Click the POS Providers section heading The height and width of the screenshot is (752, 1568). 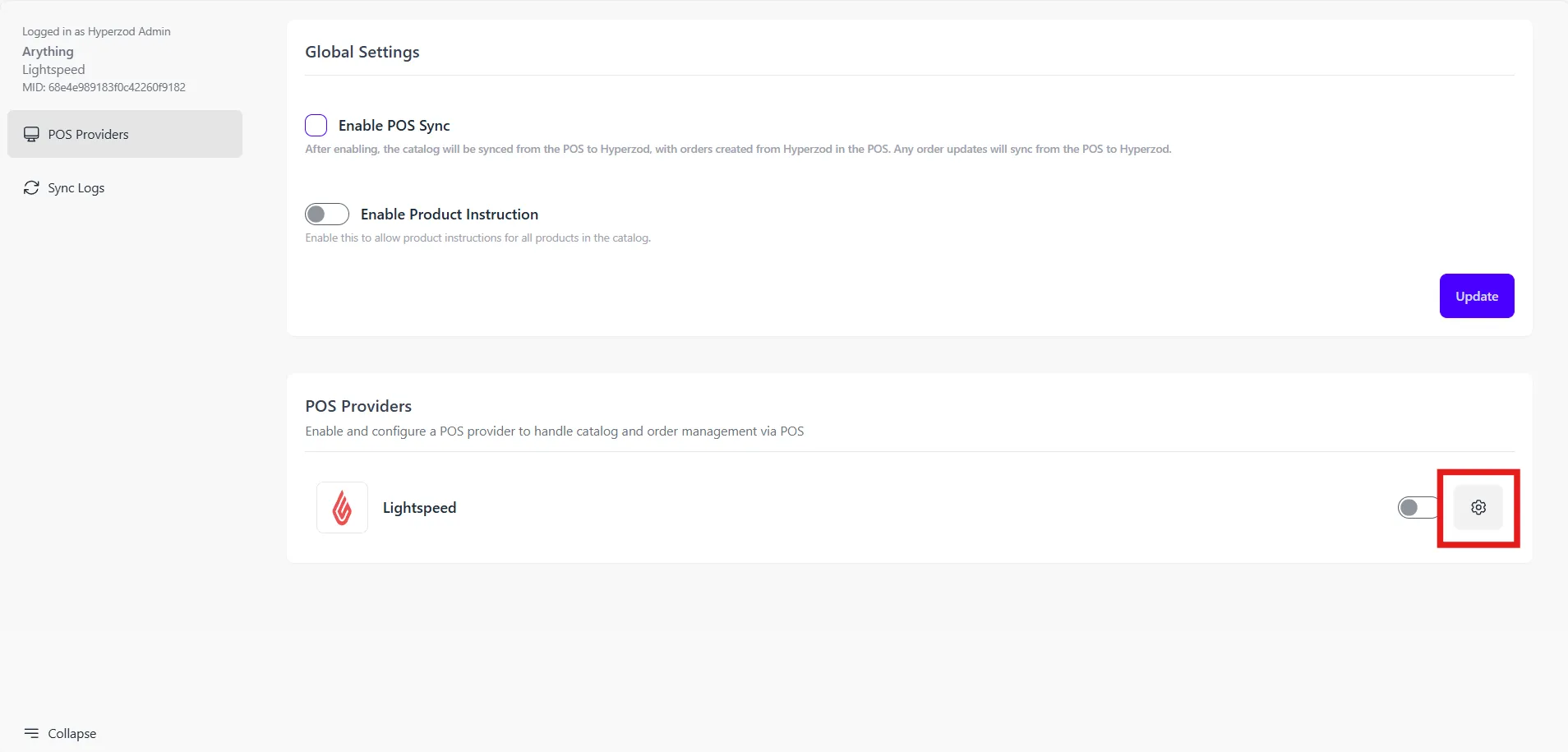click(x=358, y=406)
